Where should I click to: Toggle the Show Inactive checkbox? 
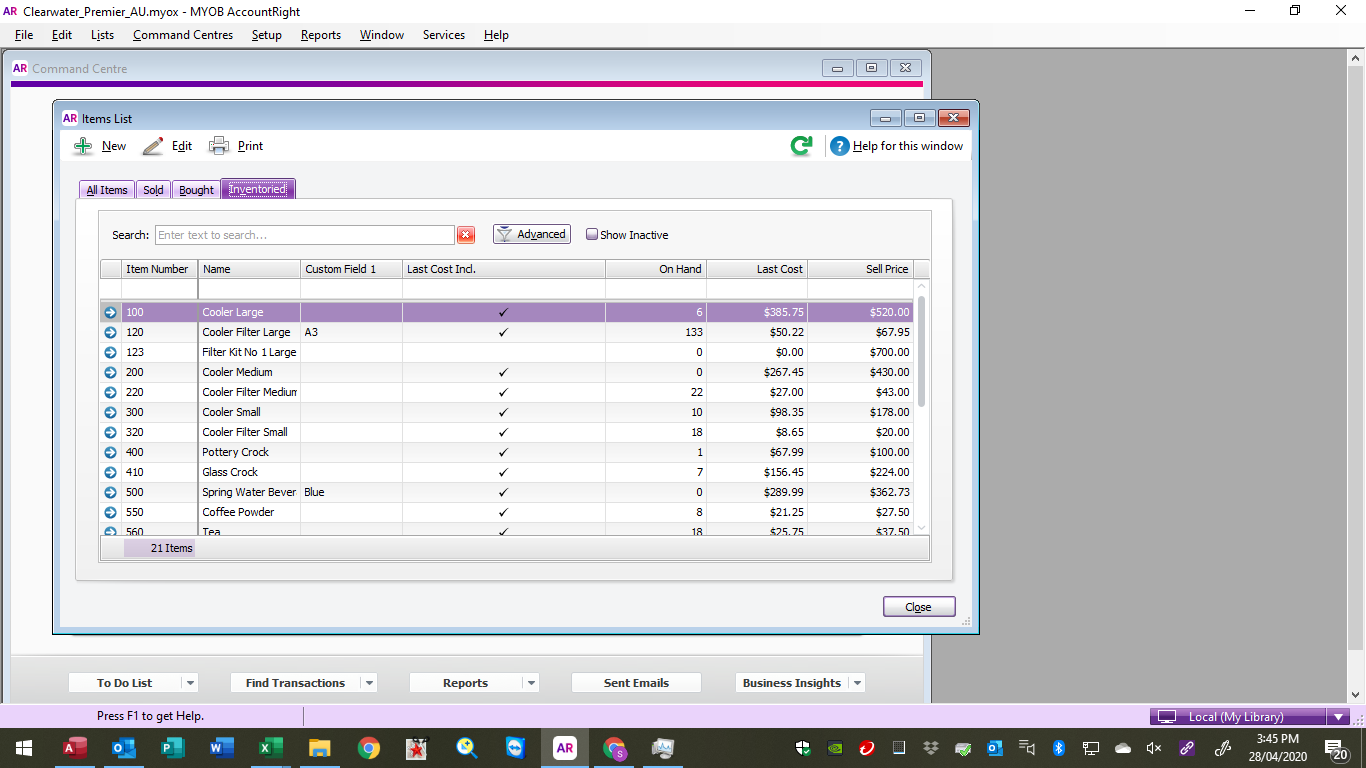point(592,235)
